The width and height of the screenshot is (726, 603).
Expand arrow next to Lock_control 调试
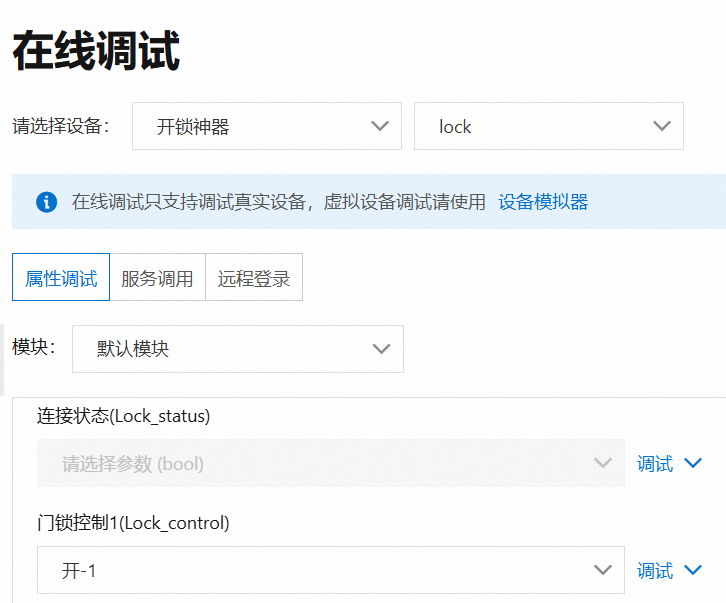pos(694,571)
